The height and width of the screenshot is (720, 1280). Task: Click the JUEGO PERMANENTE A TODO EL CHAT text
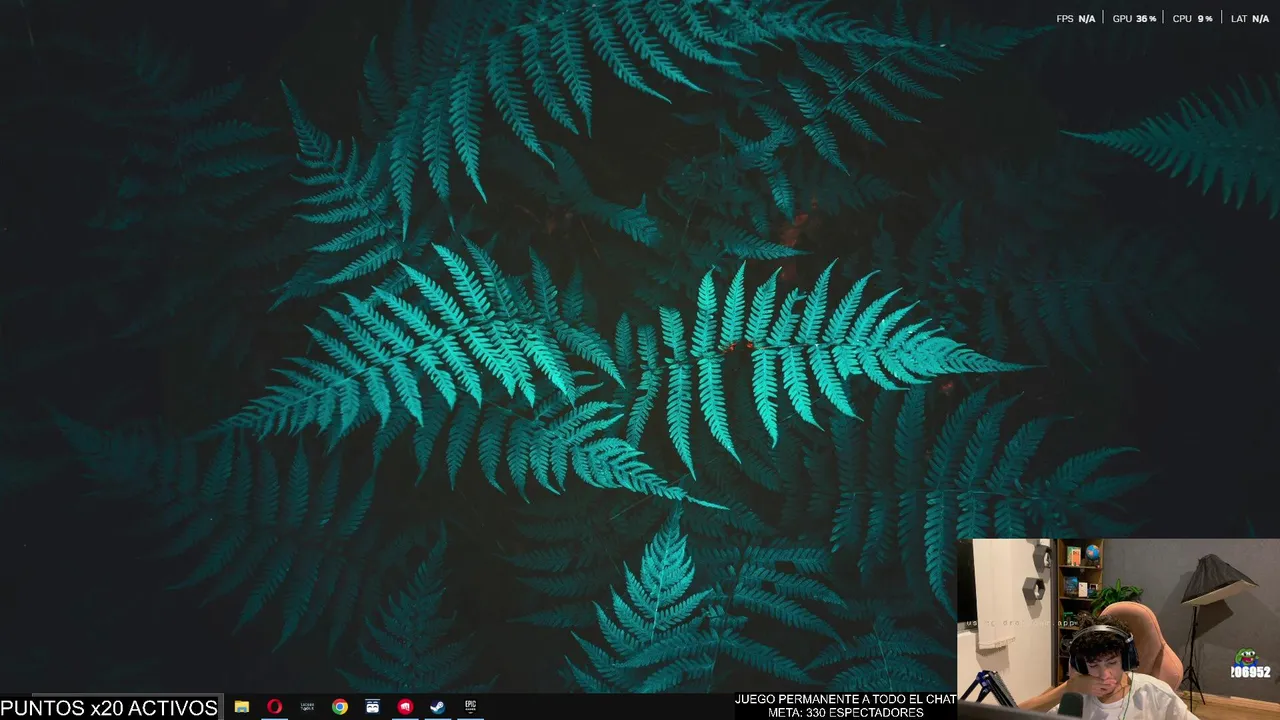pyautogui.click(x=846, y=699)
